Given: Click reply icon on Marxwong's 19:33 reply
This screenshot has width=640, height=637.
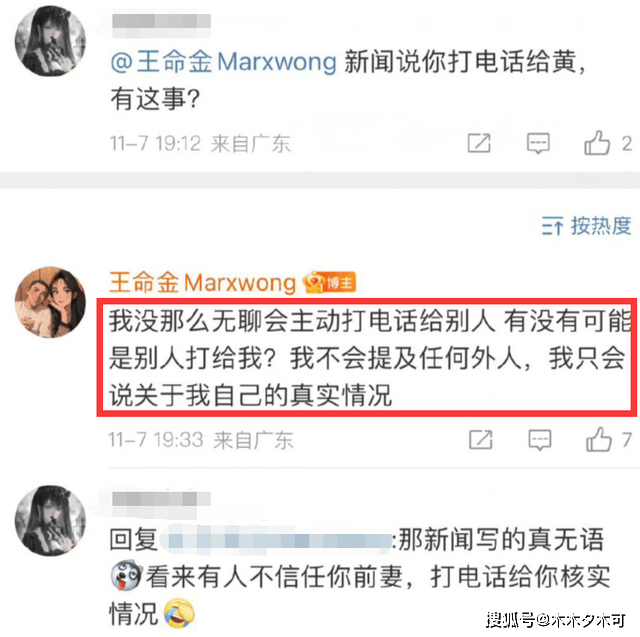Looking at the screenshot, I should point(540,440).
